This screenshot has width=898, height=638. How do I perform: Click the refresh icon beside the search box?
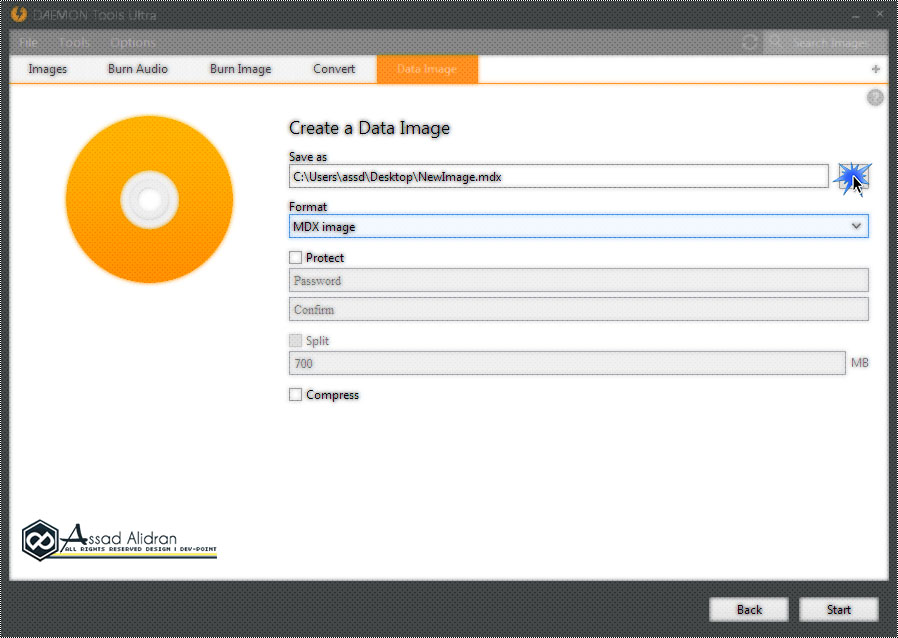pyautogui.click(x=750, y=42)
